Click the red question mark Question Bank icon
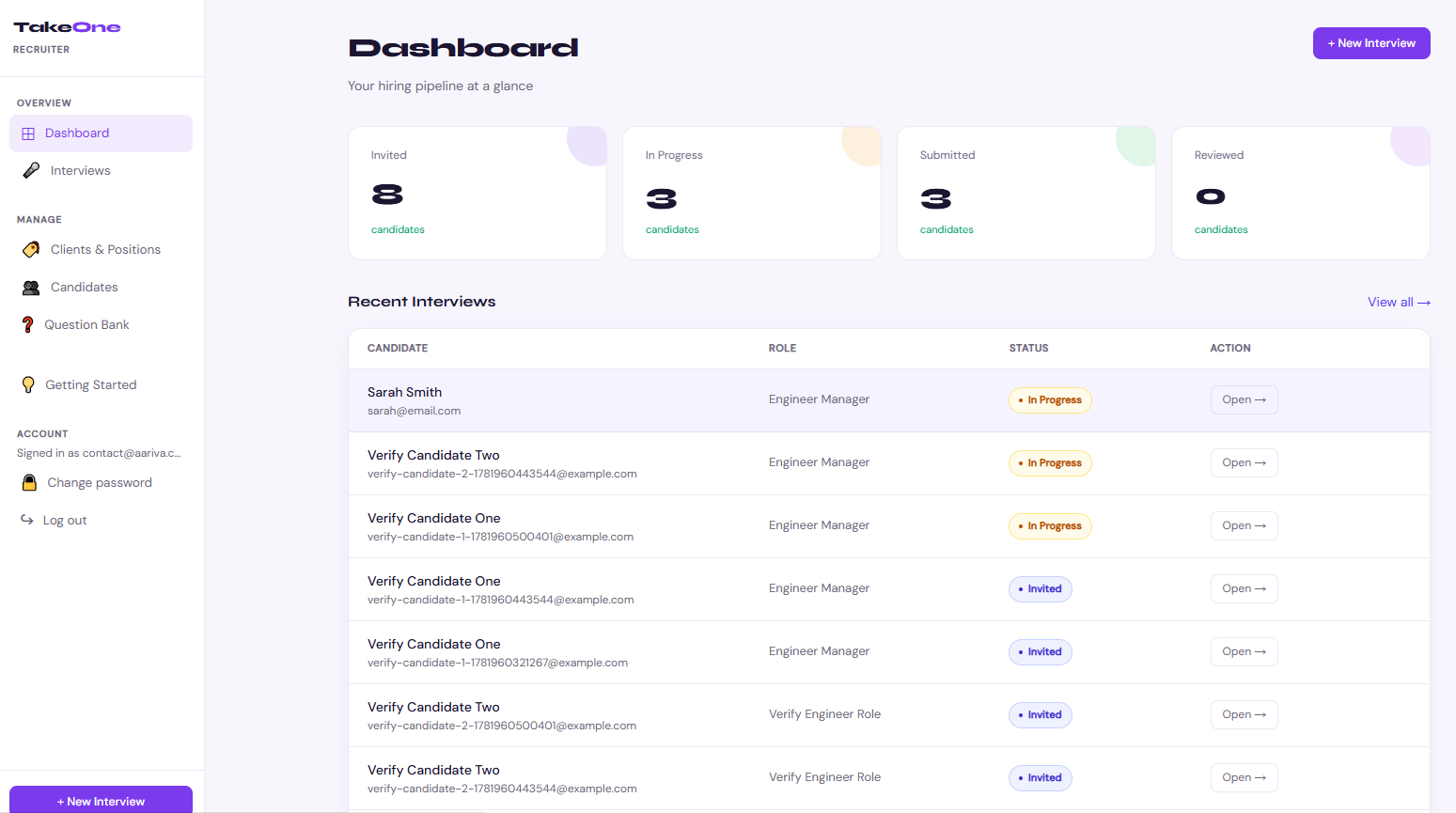This screenshot has width=1456, height=813. click(x=28, y=324)
